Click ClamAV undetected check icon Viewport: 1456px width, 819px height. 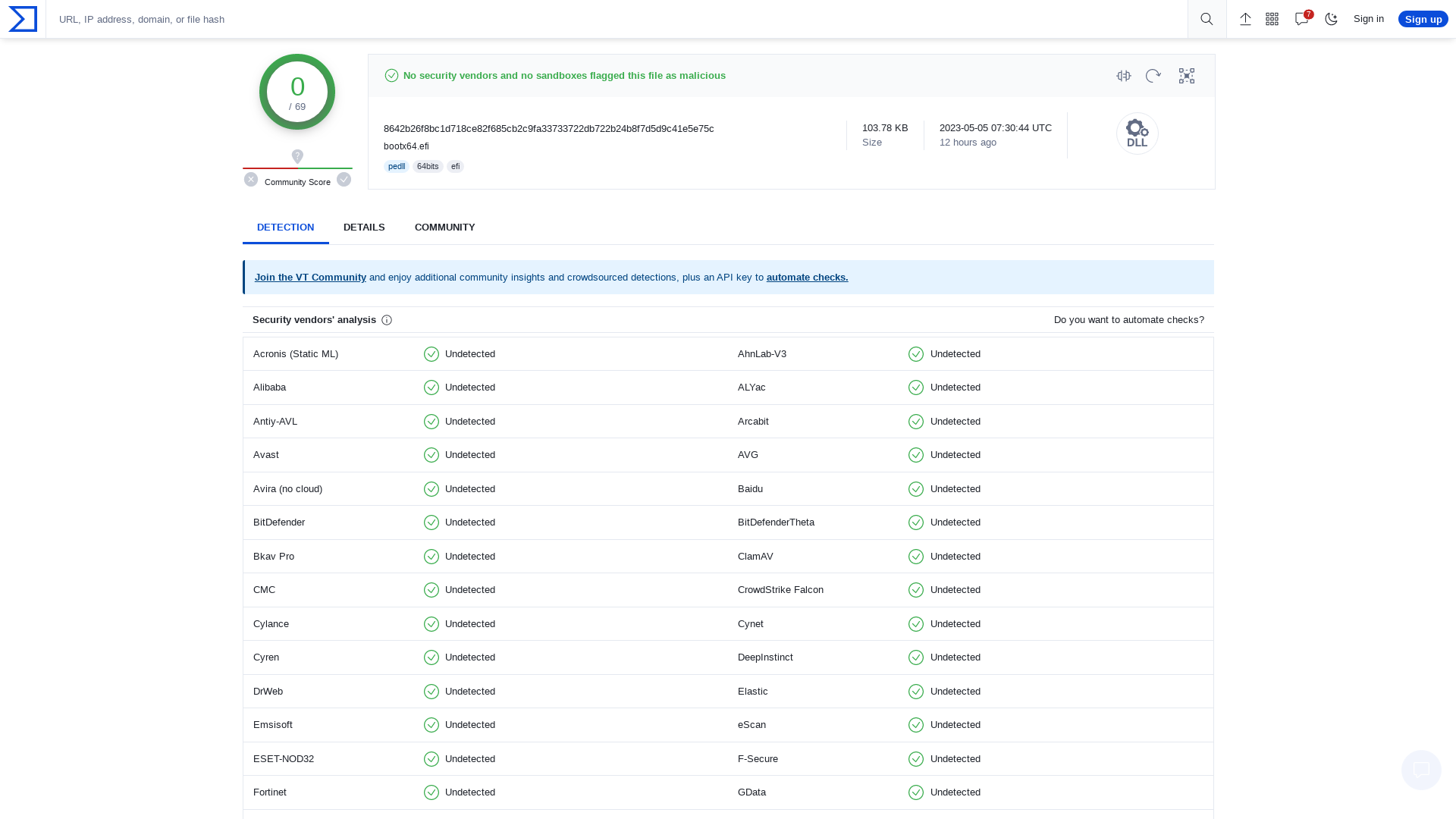point(916,557)
